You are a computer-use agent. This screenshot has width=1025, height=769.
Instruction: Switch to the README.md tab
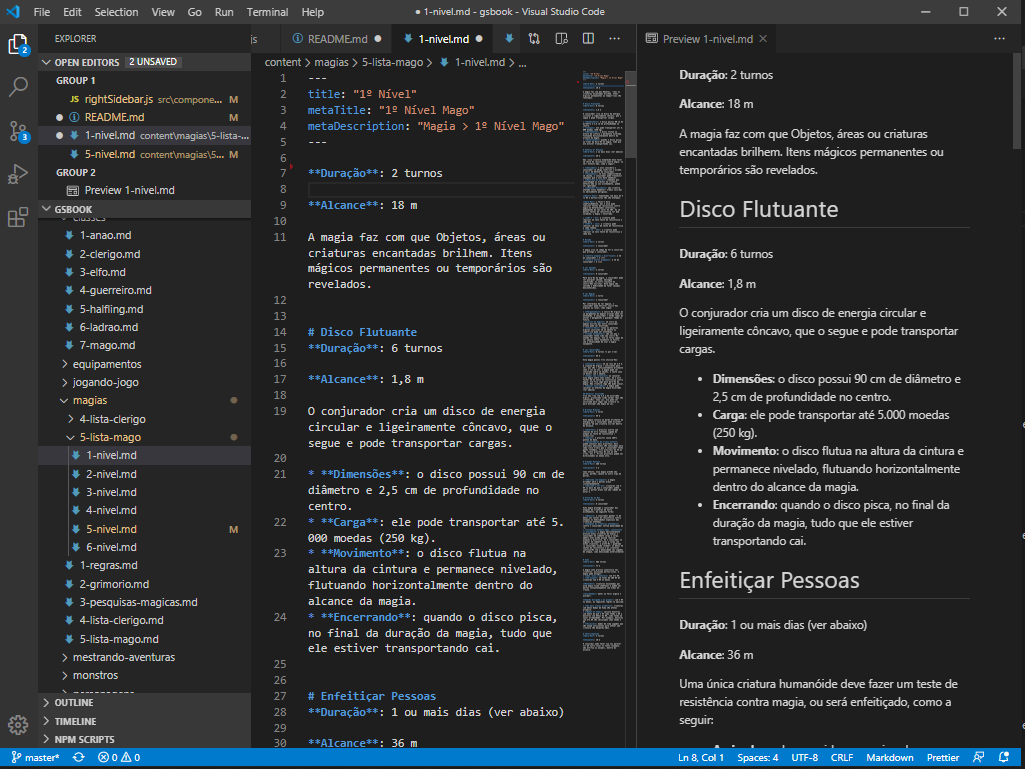336,39
